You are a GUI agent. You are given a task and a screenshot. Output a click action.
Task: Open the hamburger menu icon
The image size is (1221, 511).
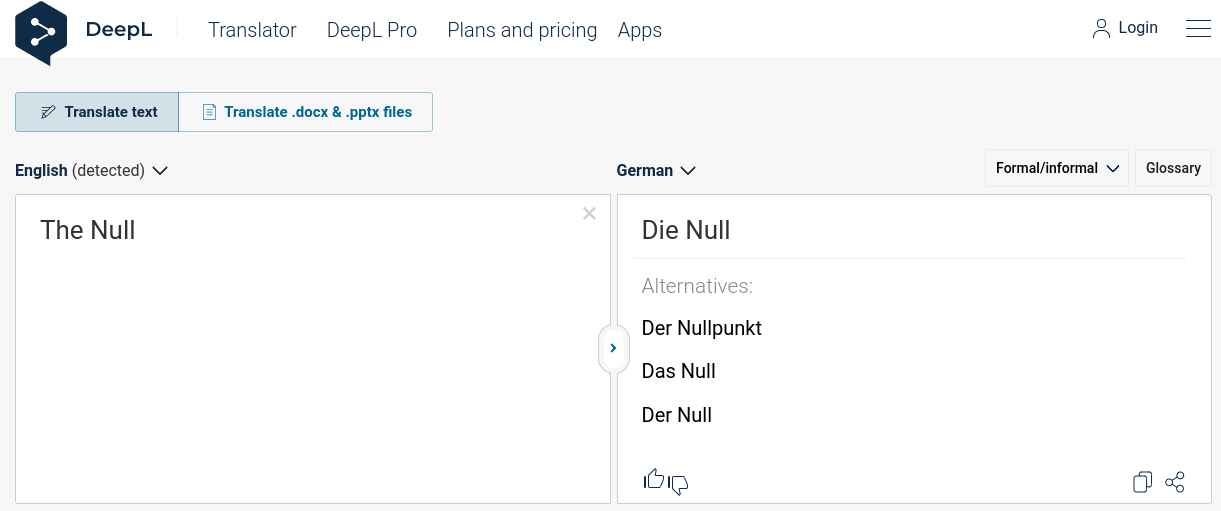coord(1198,28)
